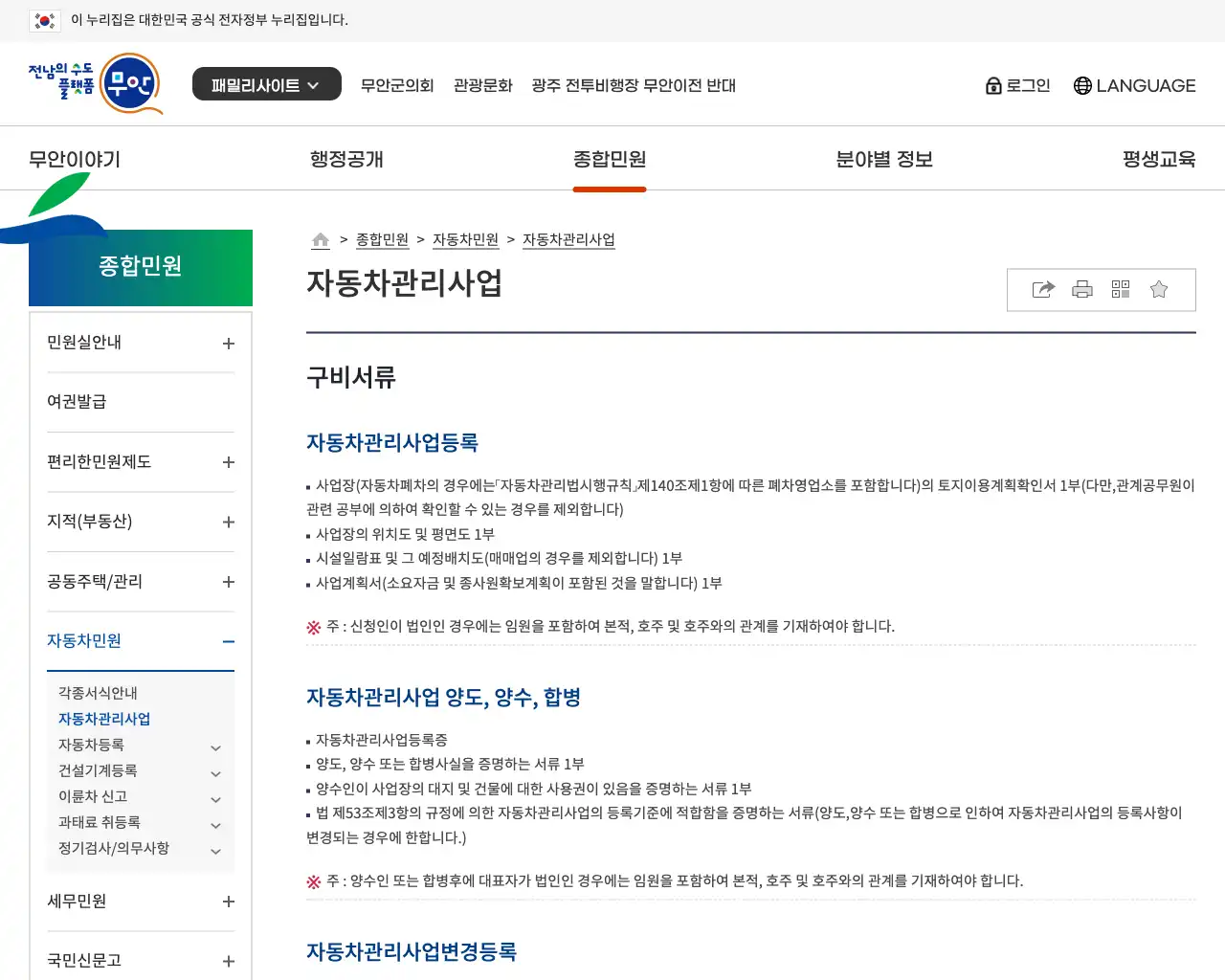
Task: Open the 행정공개 main menu
Action: pyautogui.click(x=346, y=159)
